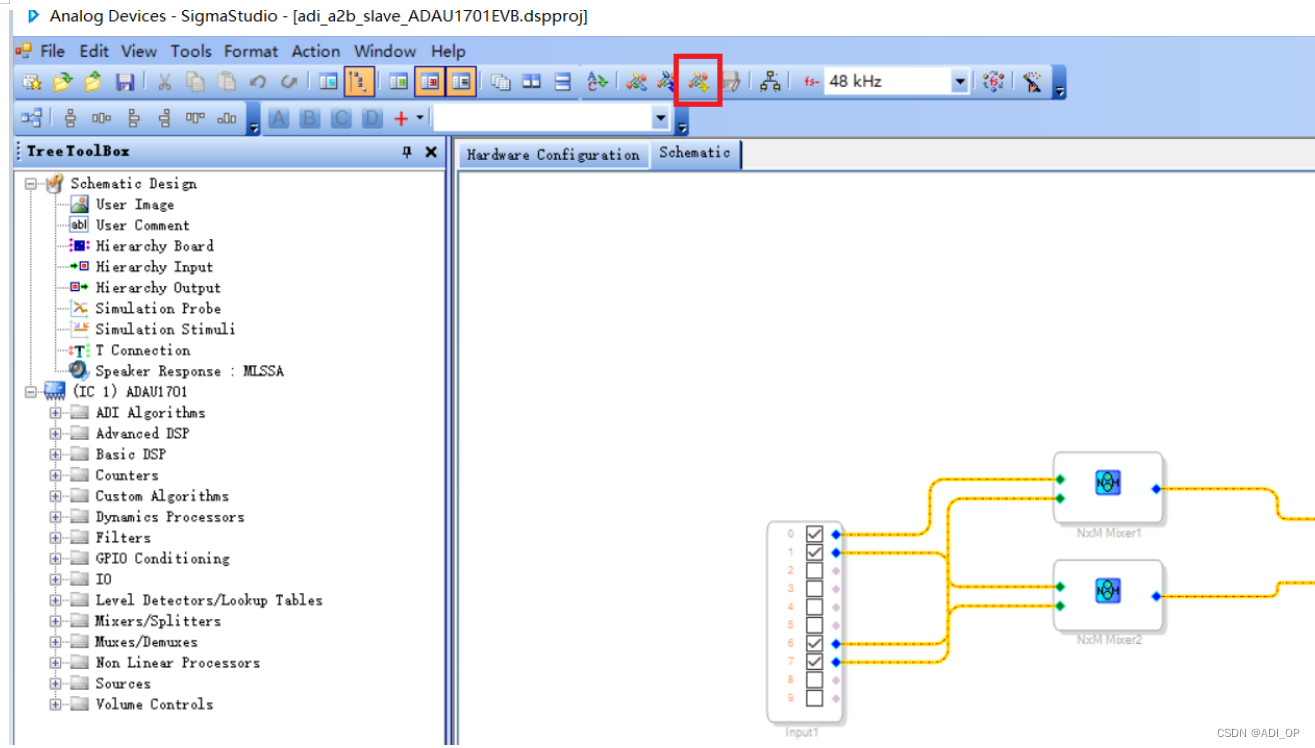Viewport: 1315px width, 748px height.
Task: Uncheck Input1 channel 1 checkbox
Action: click(814, 552)
